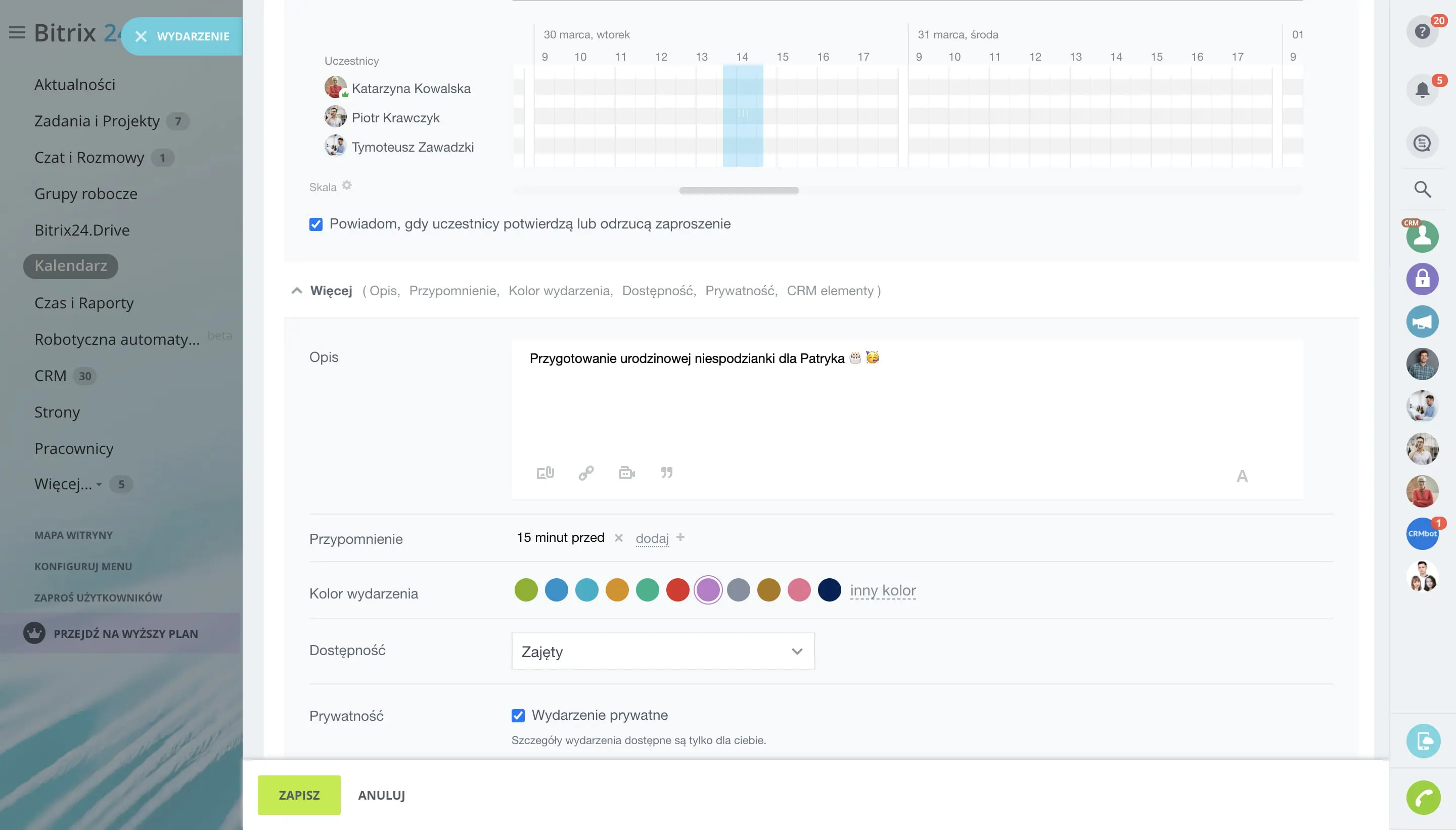This screenshot has width=1456, height=830.
Task: Click the attach file icon in description editor
Action: tap(545, 473)
